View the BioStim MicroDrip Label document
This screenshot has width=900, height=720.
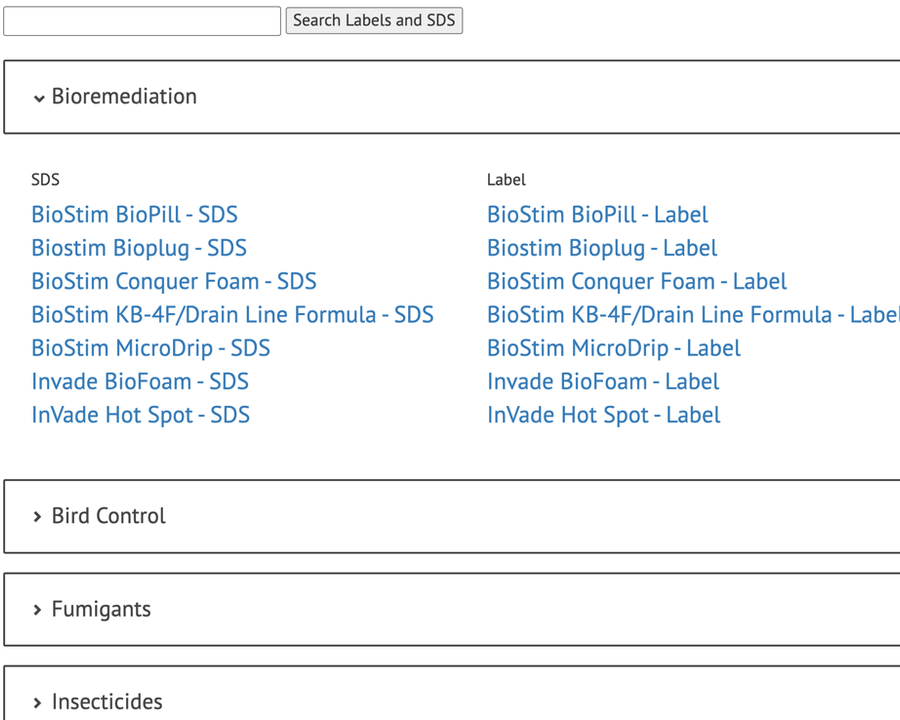click(613, 348)
